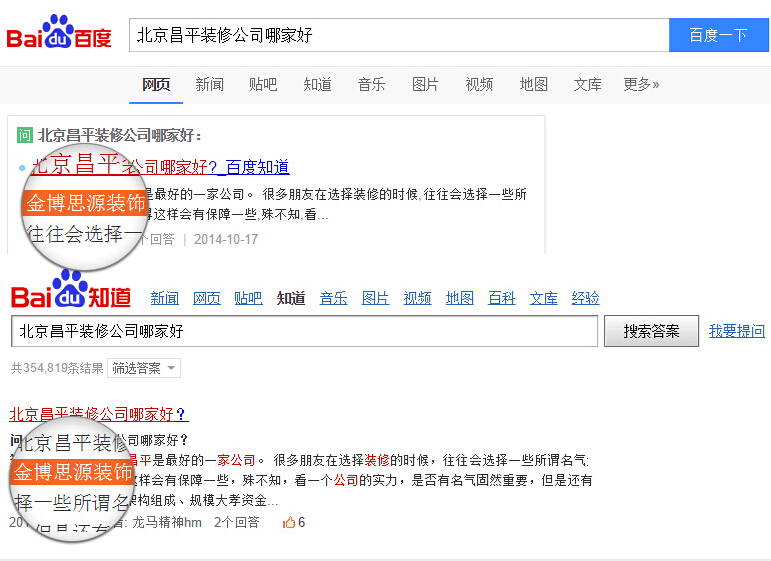Click the 百度一下 search button
Screen dimensions: 771x561
pos(718,35)
